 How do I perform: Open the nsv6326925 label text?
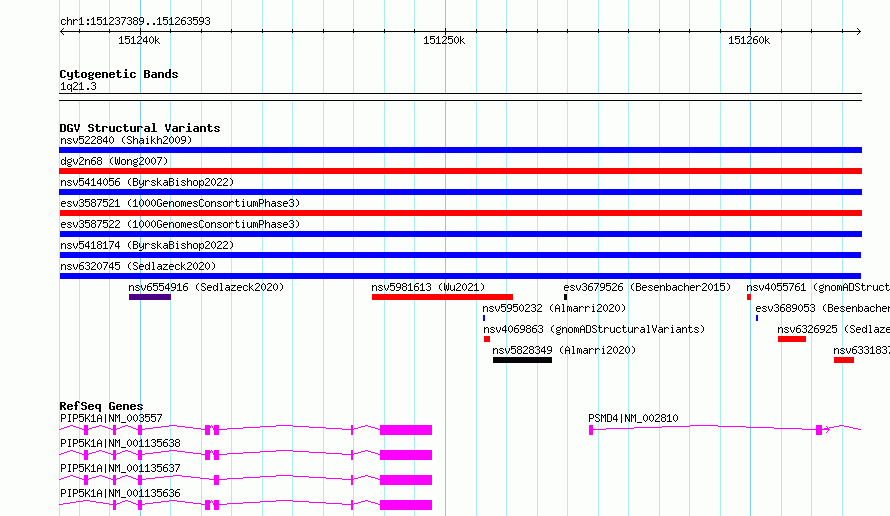(833, 329)
